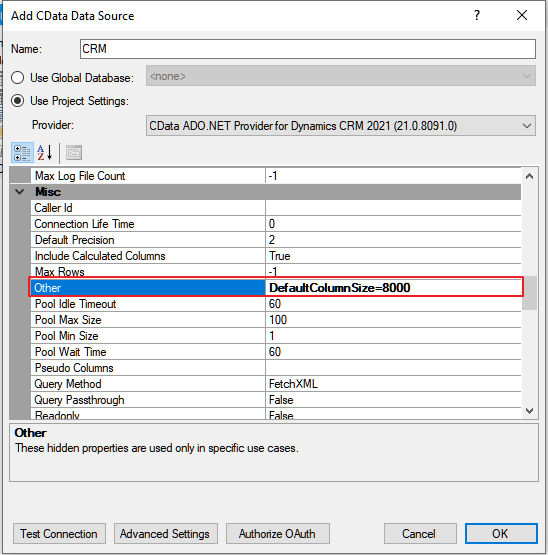Screen dimensions: 548x555
Task: Confirm with the OK button
Action: tap(501, 533)
